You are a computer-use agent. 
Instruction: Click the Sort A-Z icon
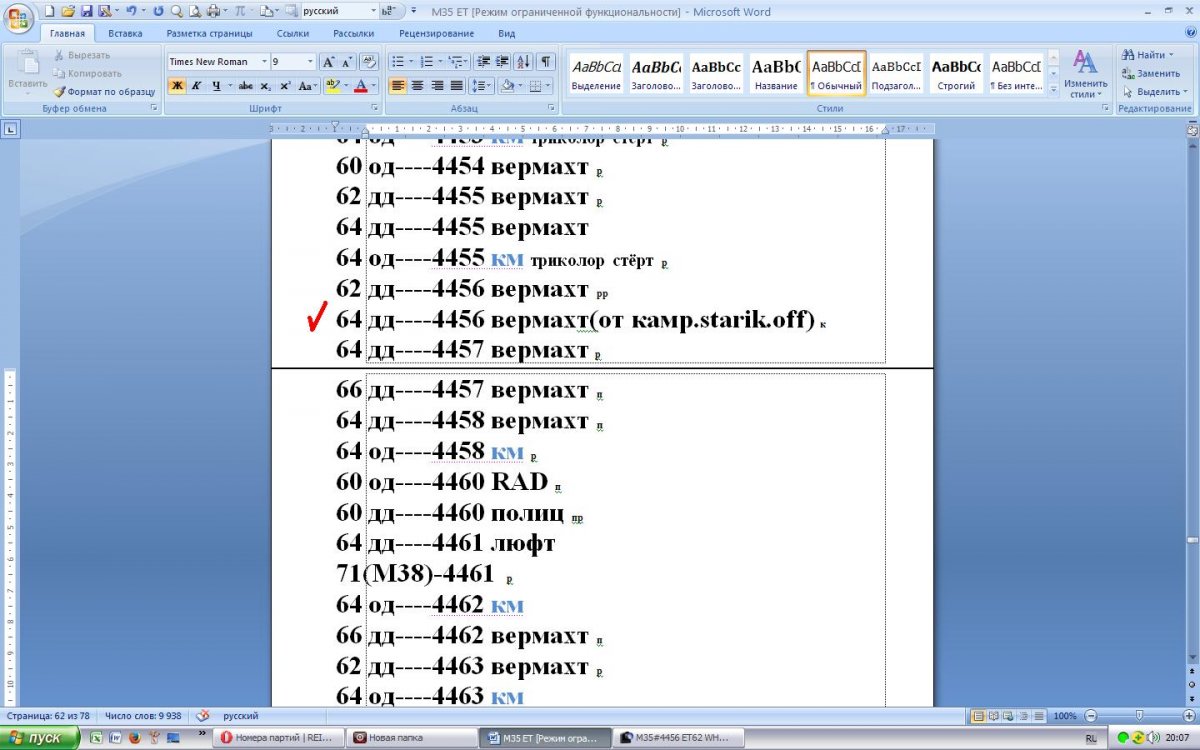(524, 61)
